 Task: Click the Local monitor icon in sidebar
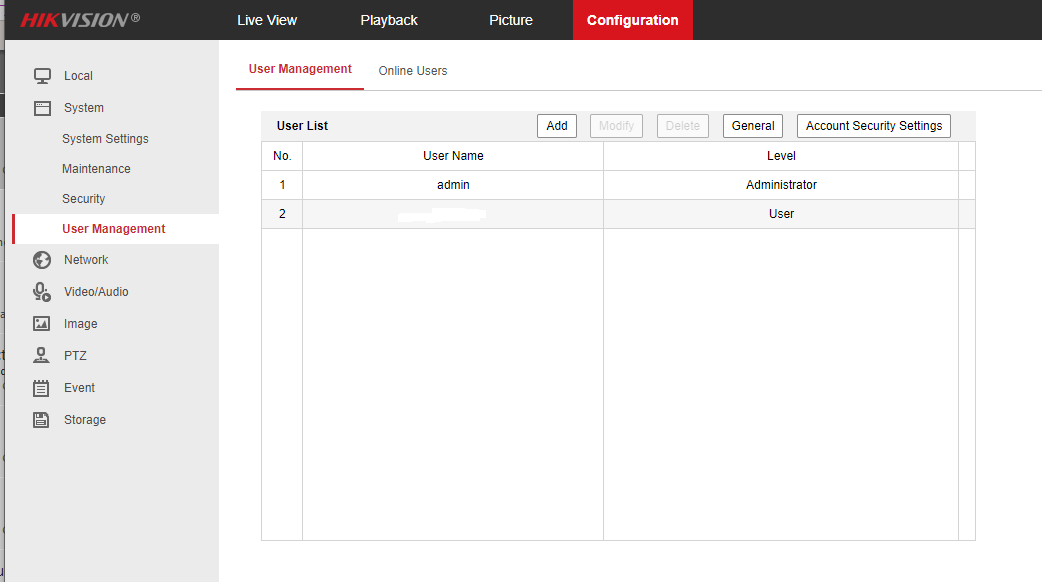tap(42, 76)
